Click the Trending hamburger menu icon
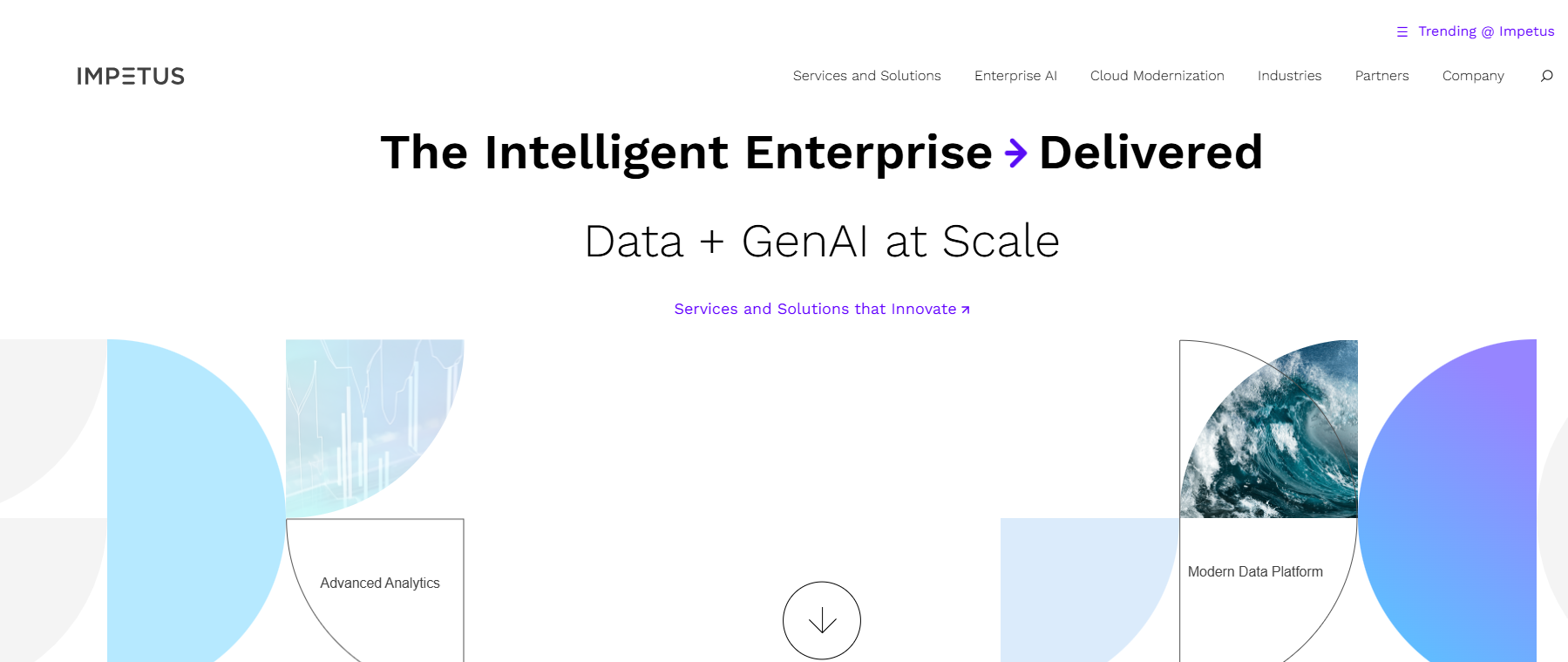This screenshot has width=1568, height=662. (1402, 32)
